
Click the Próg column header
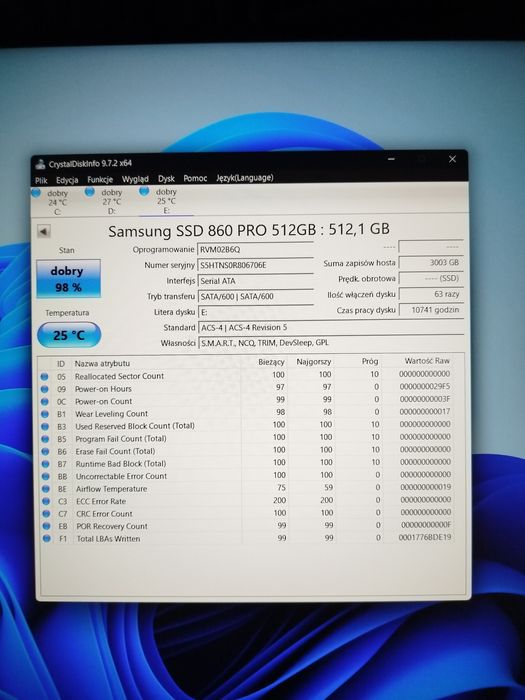click(370, 361)
